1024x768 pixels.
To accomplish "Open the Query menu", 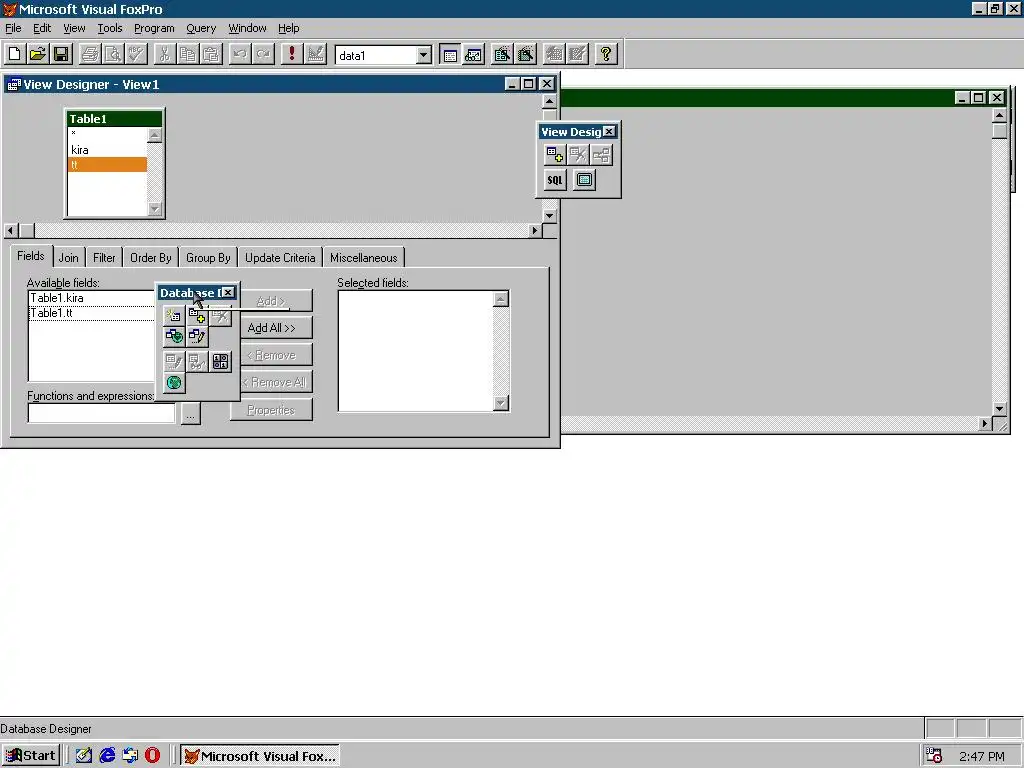I will [200, 28].
